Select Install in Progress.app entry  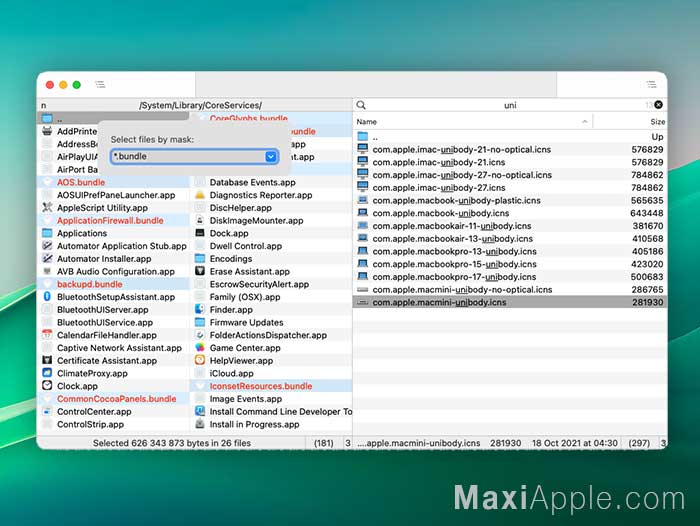click(x=254, y=424)
